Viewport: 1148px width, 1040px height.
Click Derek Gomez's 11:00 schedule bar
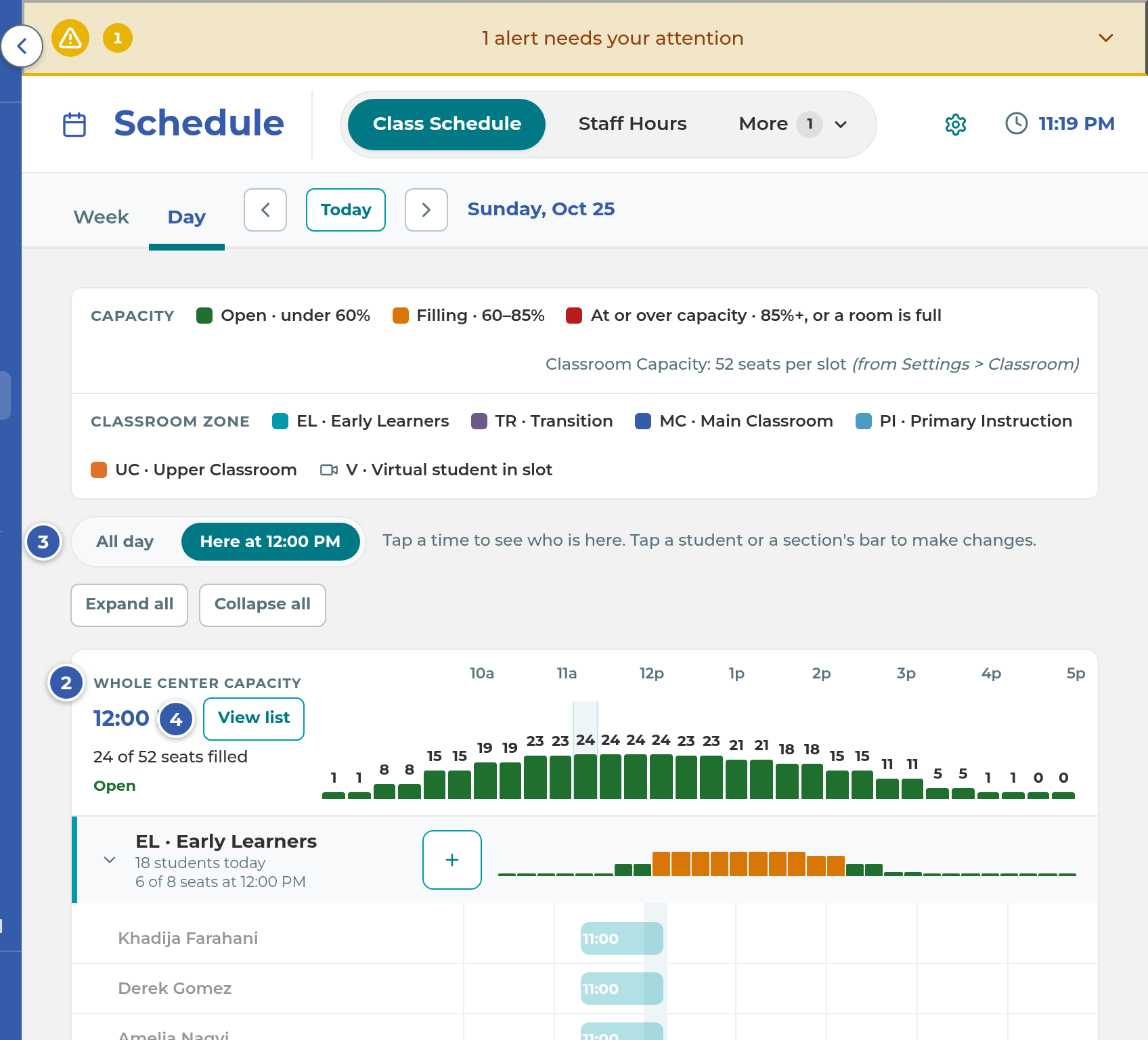point(621,989)
